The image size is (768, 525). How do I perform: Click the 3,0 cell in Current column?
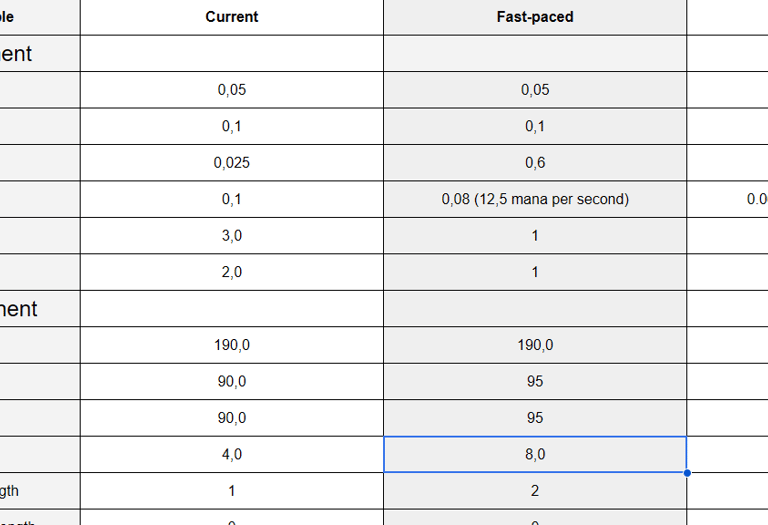[x=231, y=236]
